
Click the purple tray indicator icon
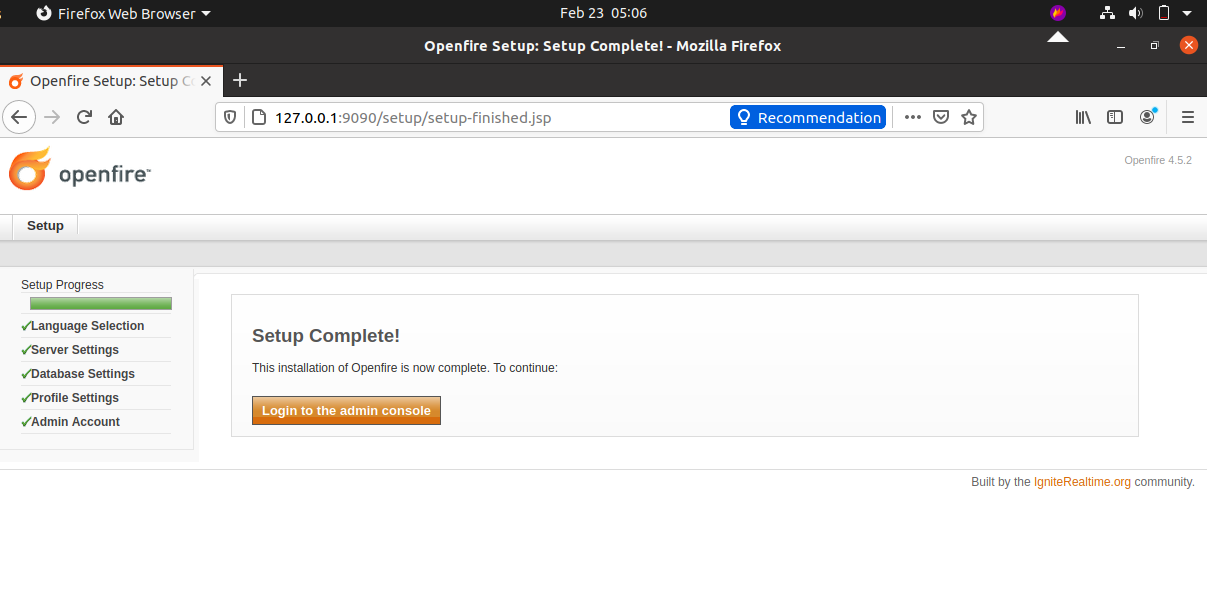pyautogui.click(x=1057, y=13)
